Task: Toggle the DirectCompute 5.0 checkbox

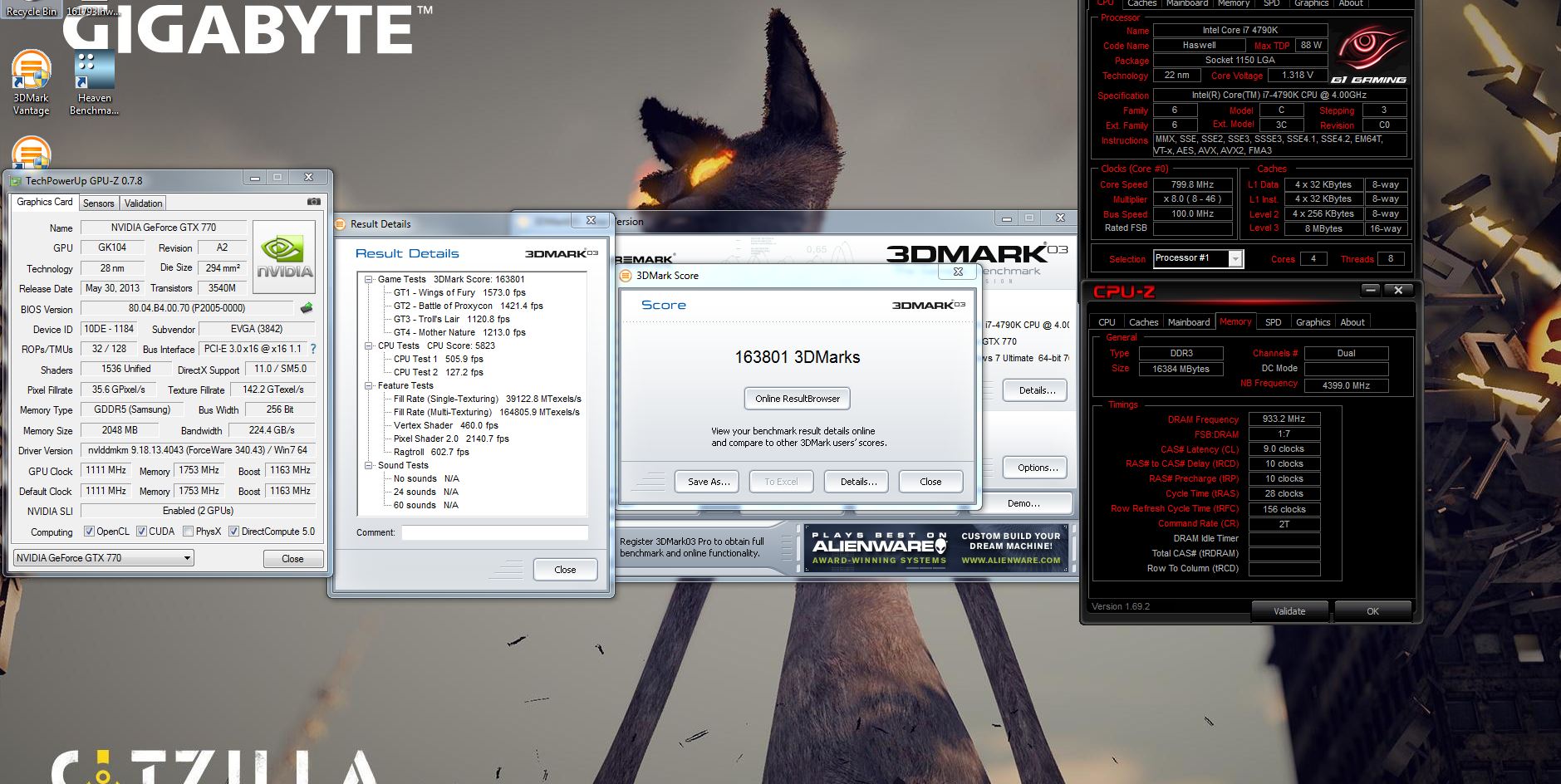Action: [x=234, y=532]
